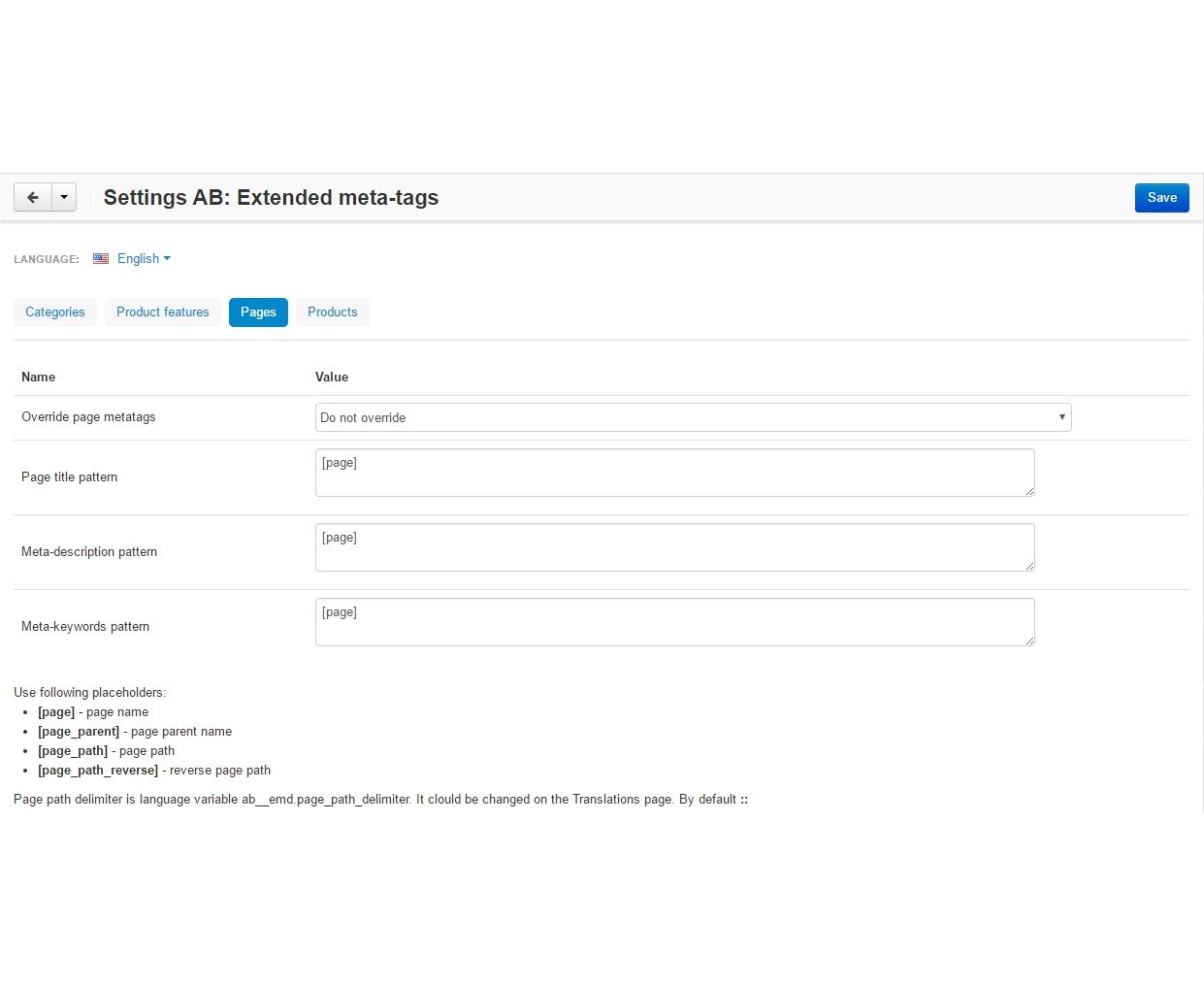Click resize grip on Meta-description pattern box
1204x986 pixels.
point(1029,566)
